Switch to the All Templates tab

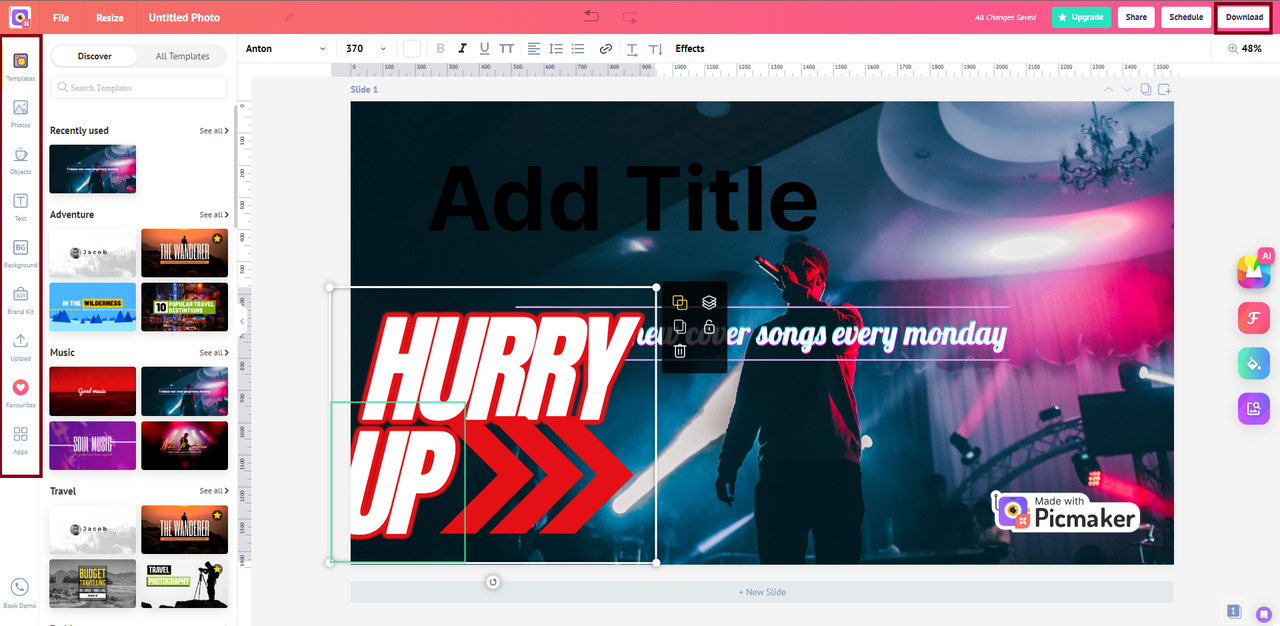183,56
